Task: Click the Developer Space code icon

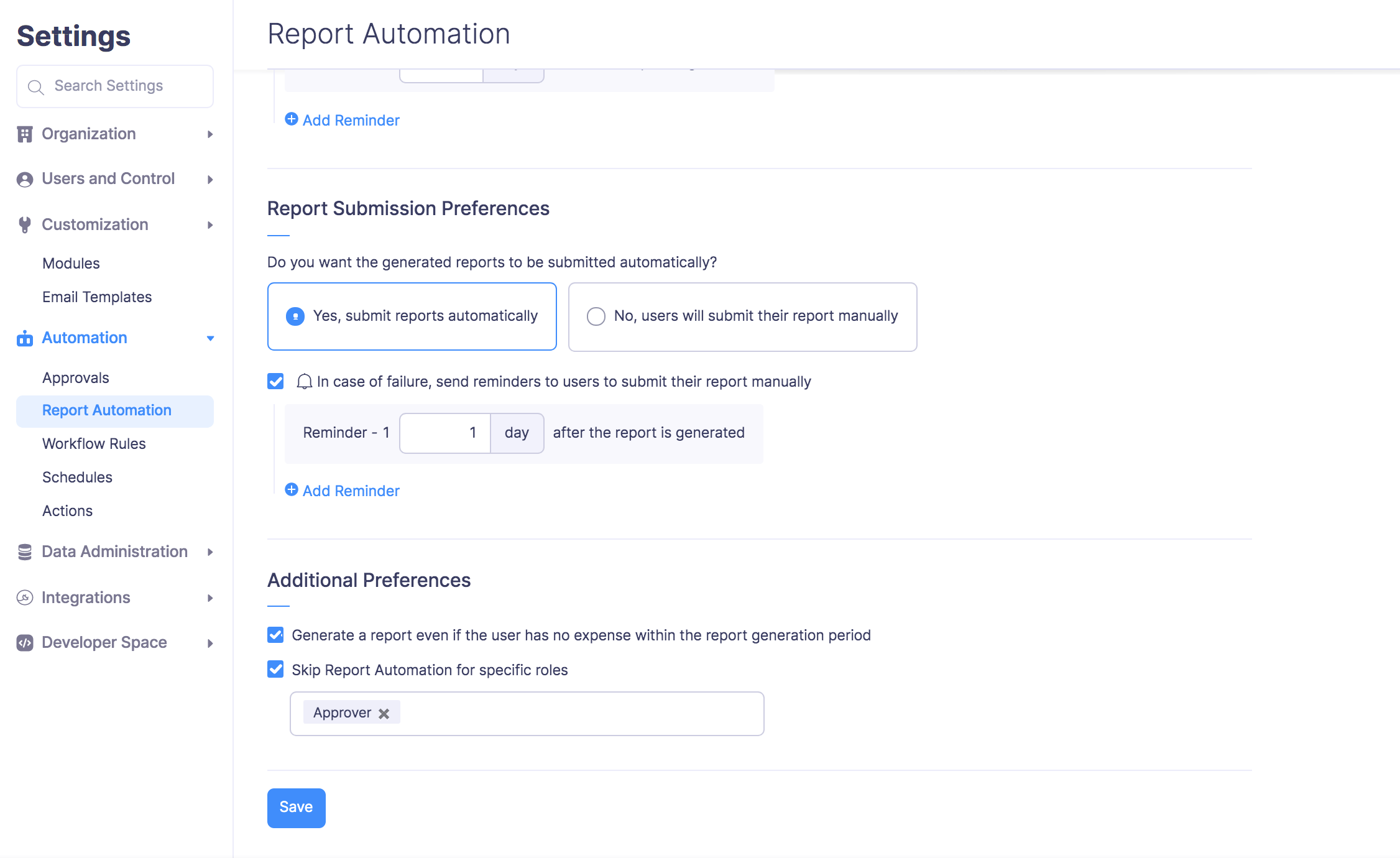Action: (x=25, y=643)
